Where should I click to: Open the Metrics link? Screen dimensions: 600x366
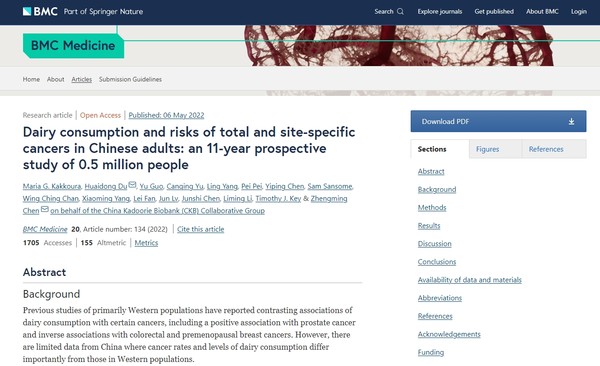tap(146, 243)
